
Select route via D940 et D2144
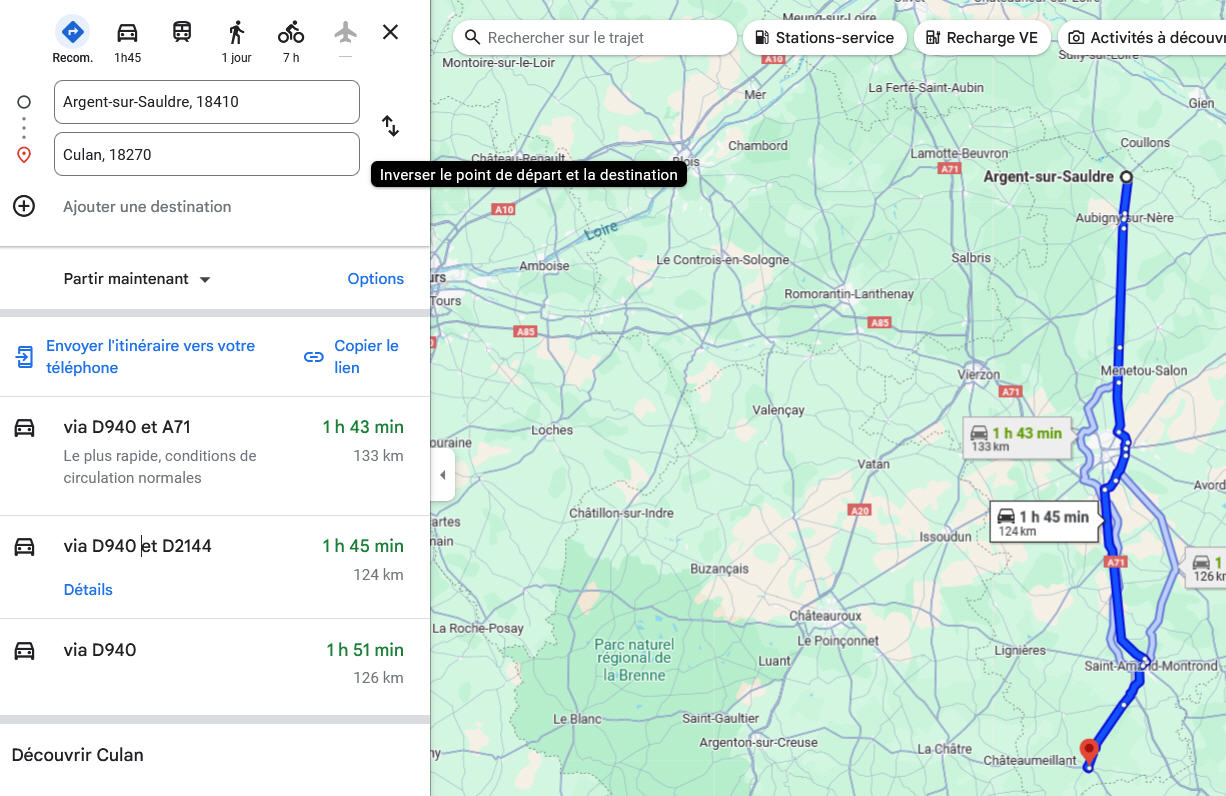click(x=215, y=567)
